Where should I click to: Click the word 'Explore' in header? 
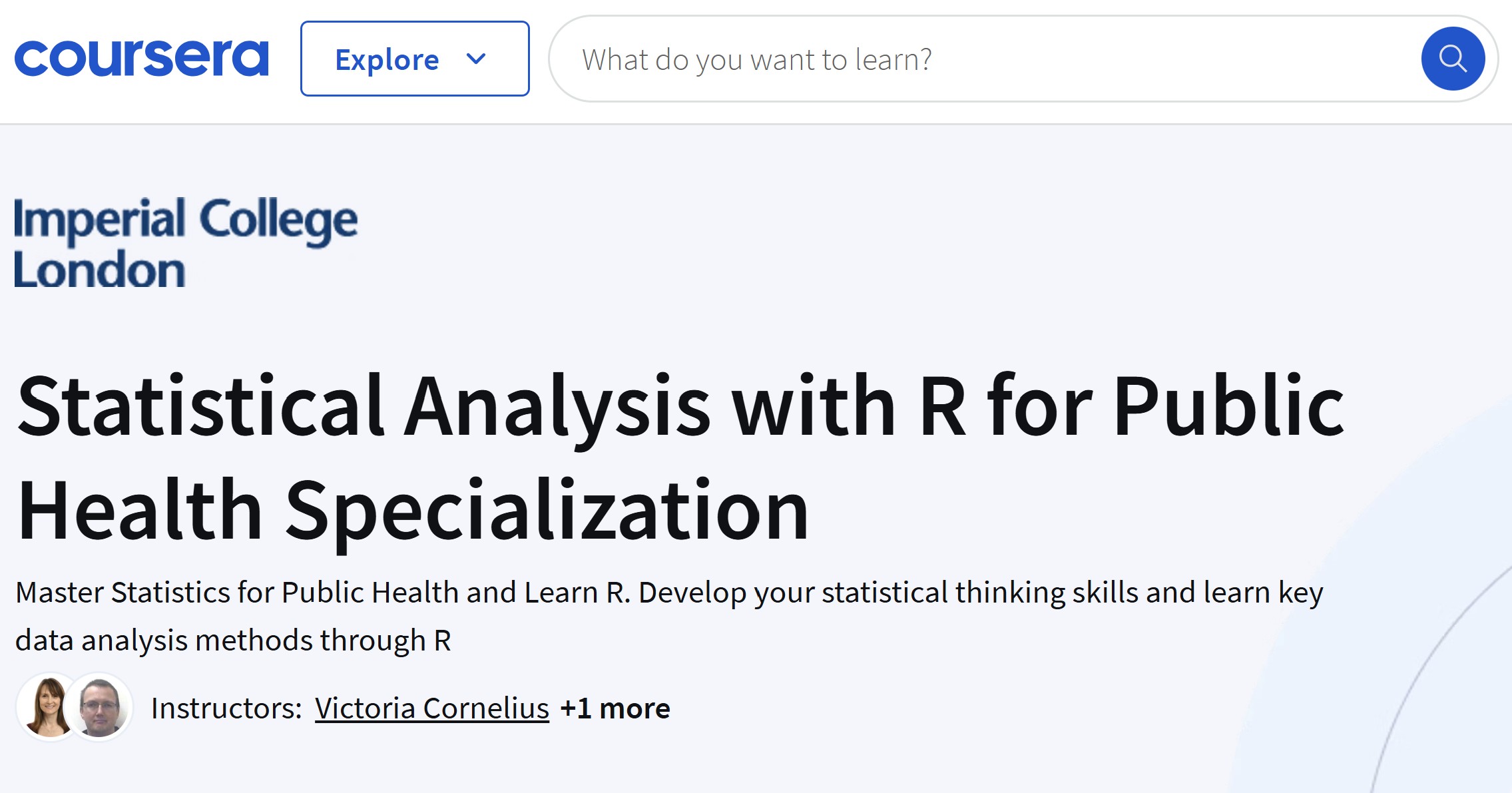click(x=387, y=60)
